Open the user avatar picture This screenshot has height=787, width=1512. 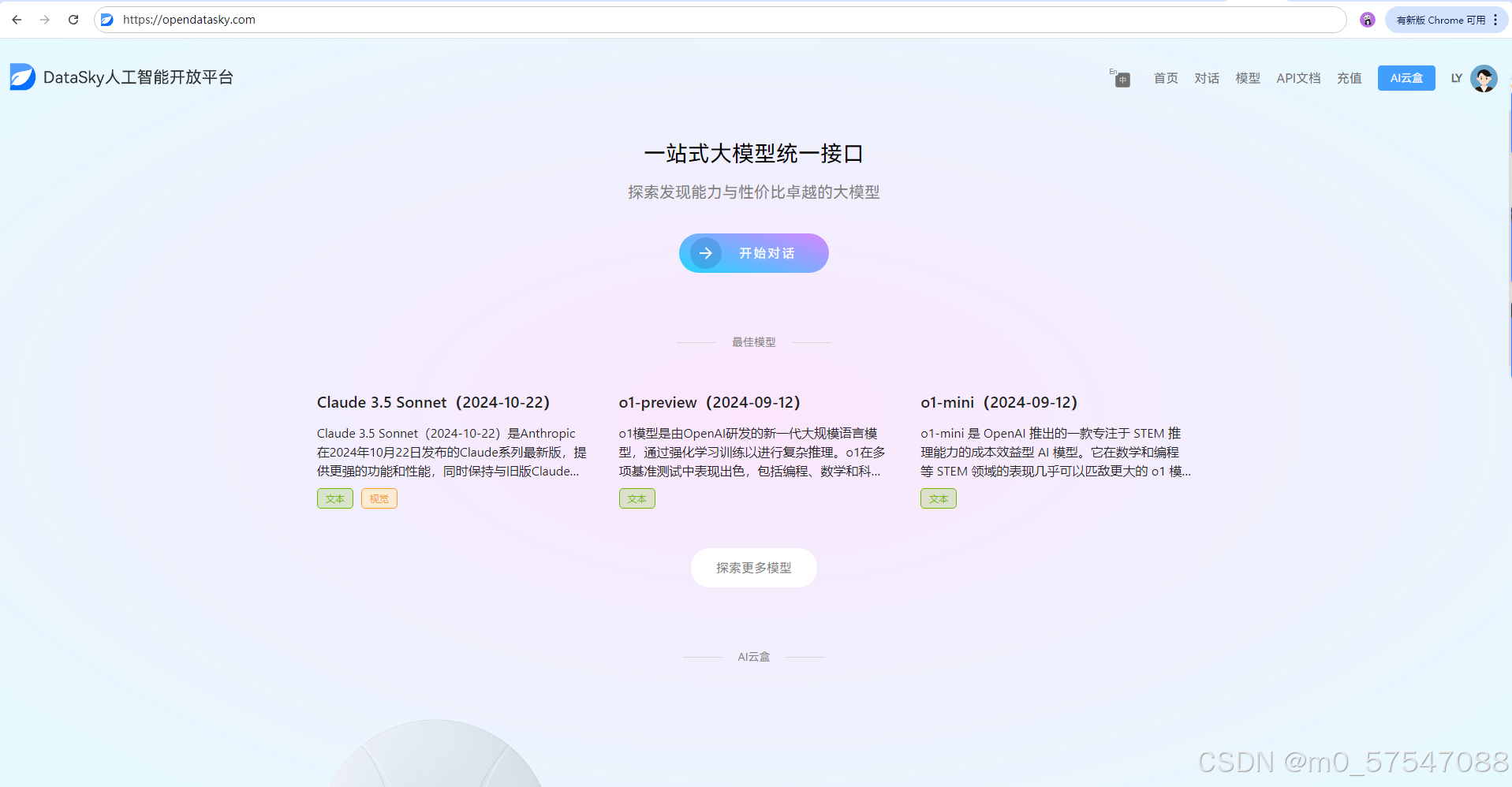pos(1484,78)
